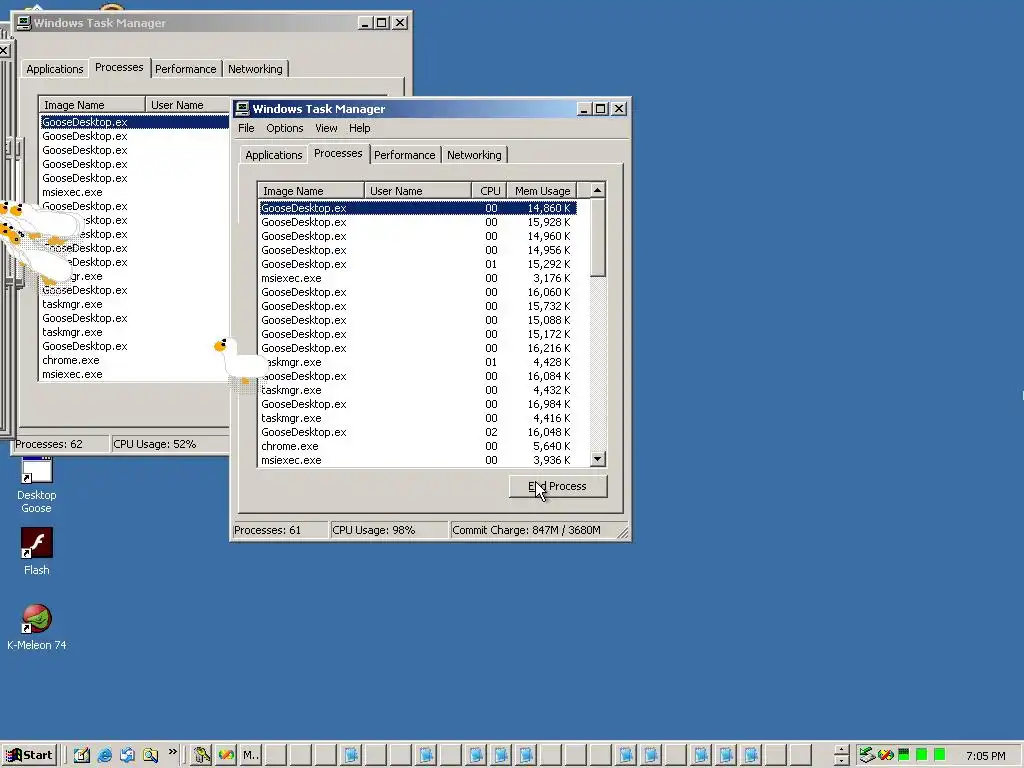Screen dimensions: 1024x768
Task: Select the taskmgr.exe row using 4,432 K
Action: pyautogui.click(x=418, y=390)
